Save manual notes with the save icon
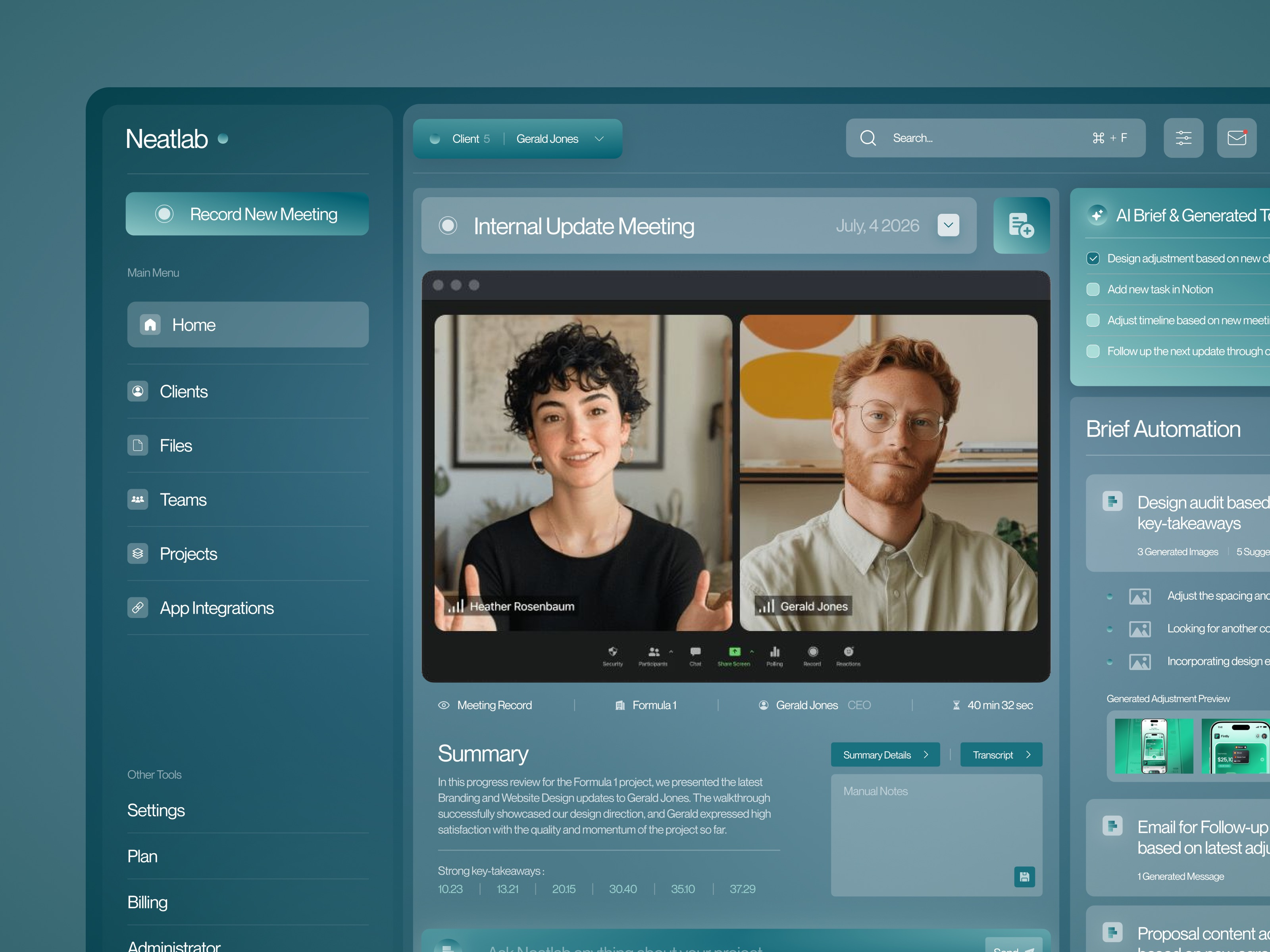Screen dimensions: 1270x952 pyautogui.click(x=1024, y=876)
